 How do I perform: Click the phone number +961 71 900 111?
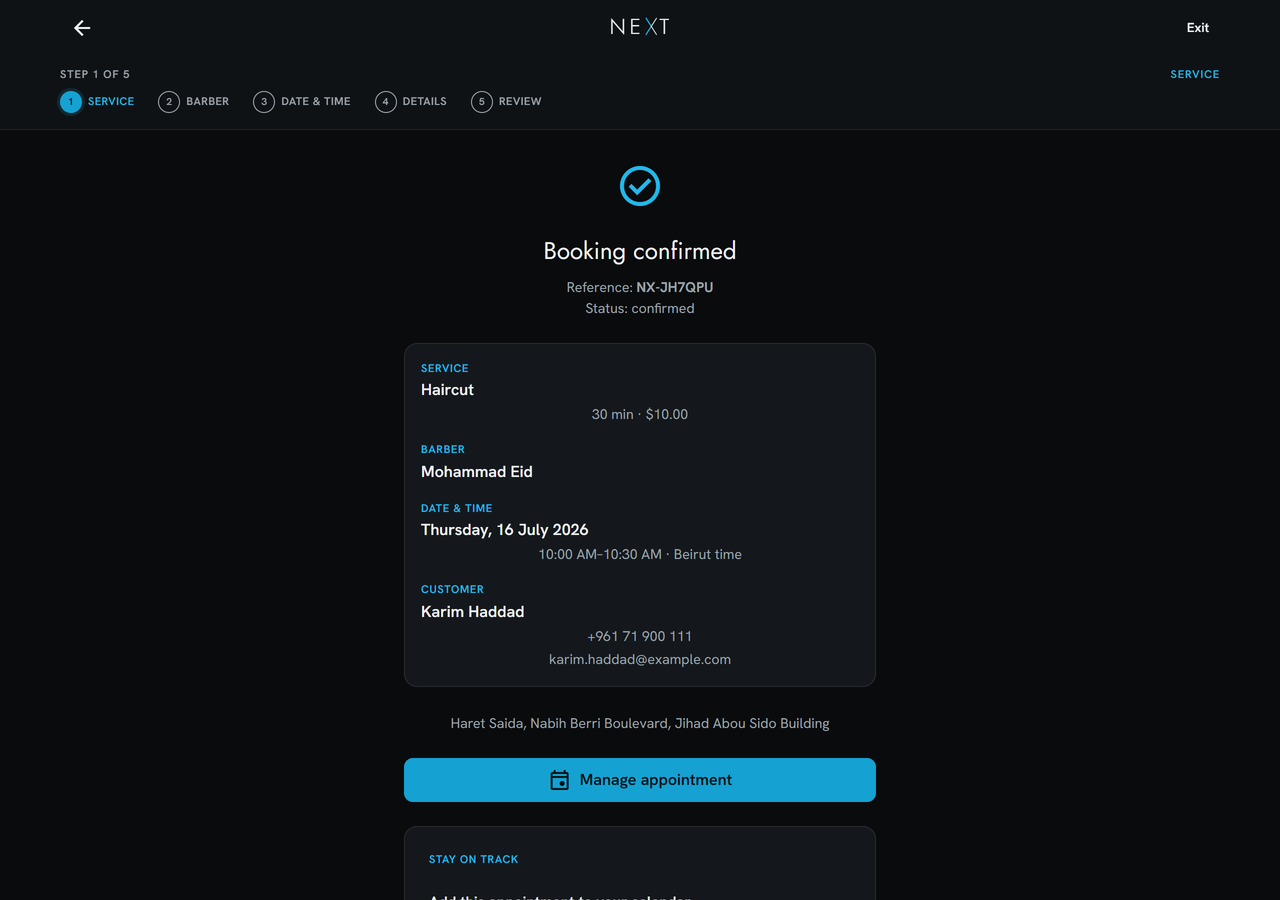[x=640, y=636]
